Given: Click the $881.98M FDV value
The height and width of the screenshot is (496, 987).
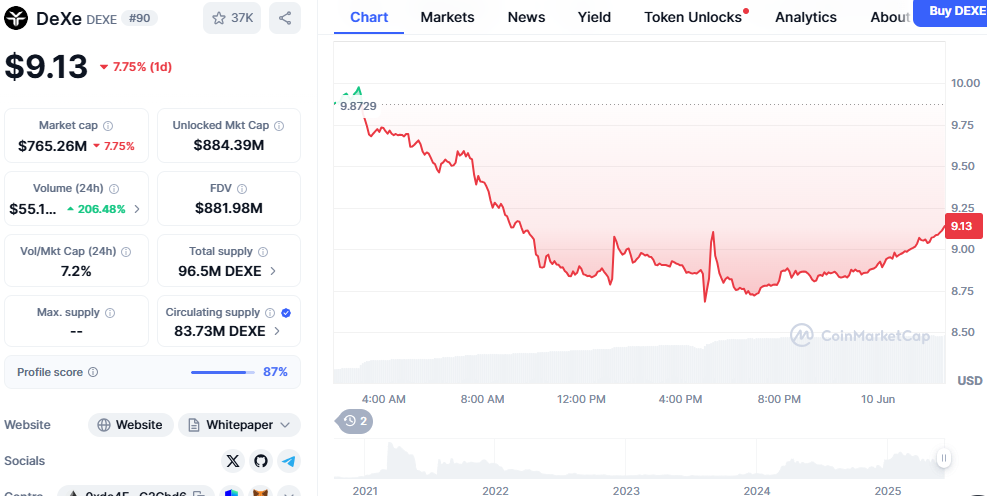Looking at the screenshot, I should 228,208.
